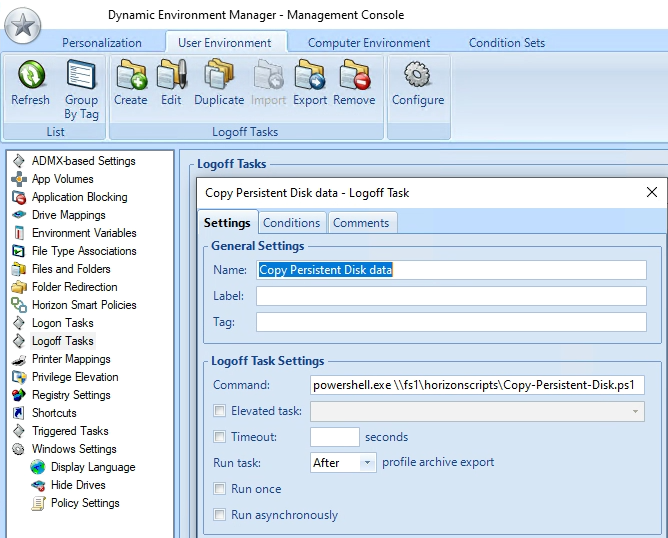The width and height of the screenshot is (668, 538).
Task: Select Logon Tasks in the tree
Action: pyautogui.click(x=63, y=323)
